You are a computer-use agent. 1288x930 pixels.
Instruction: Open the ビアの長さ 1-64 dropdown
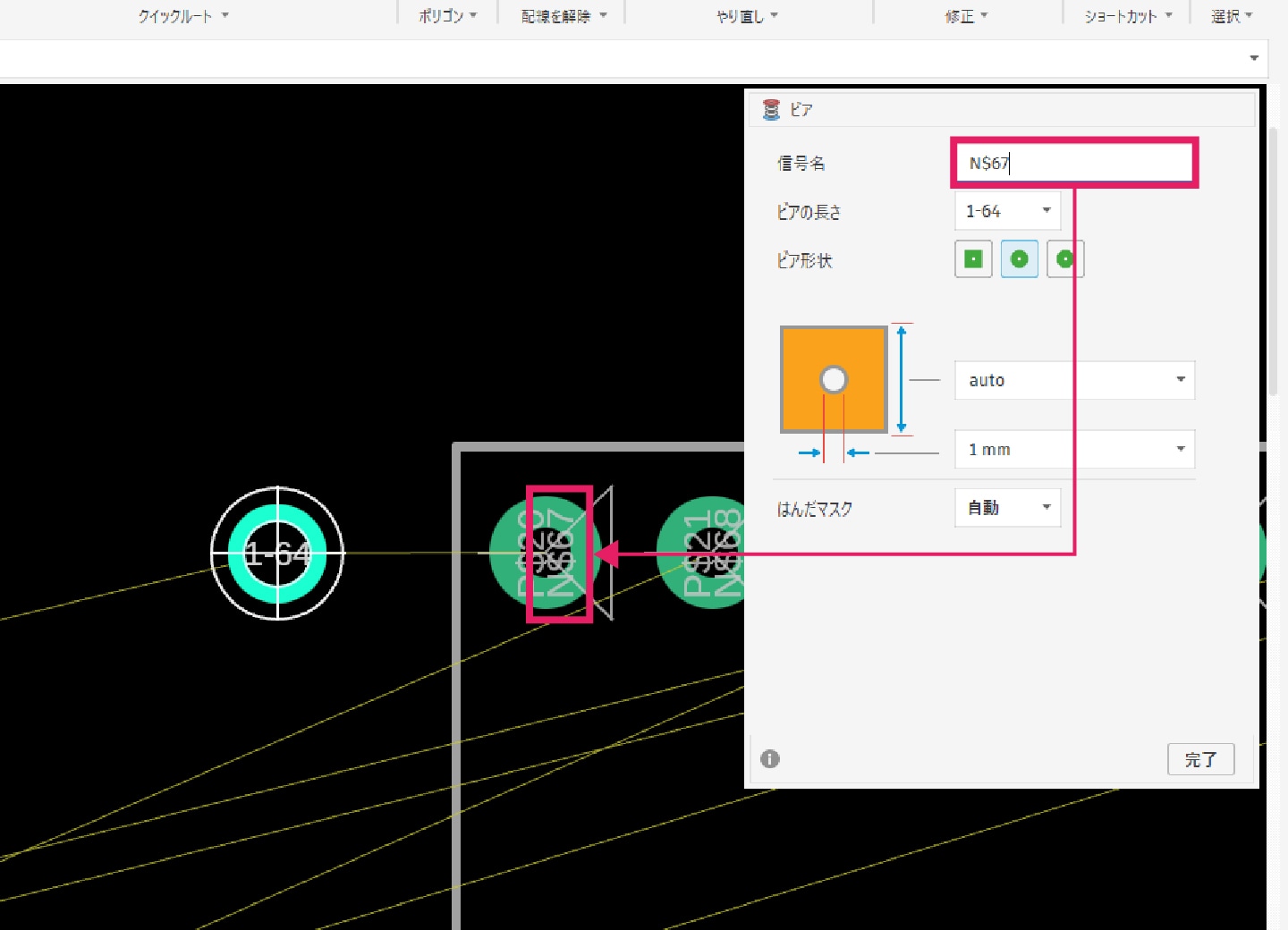1007,211
